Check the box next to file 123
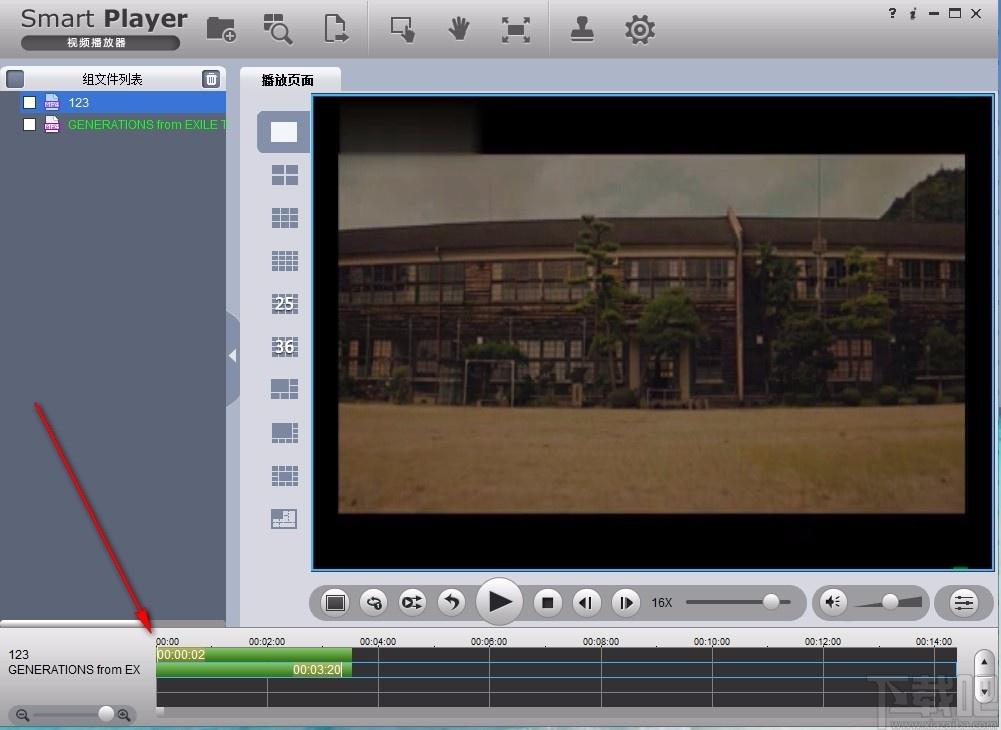Screen dimensions: 1001x730 click(x=30, y=102)
